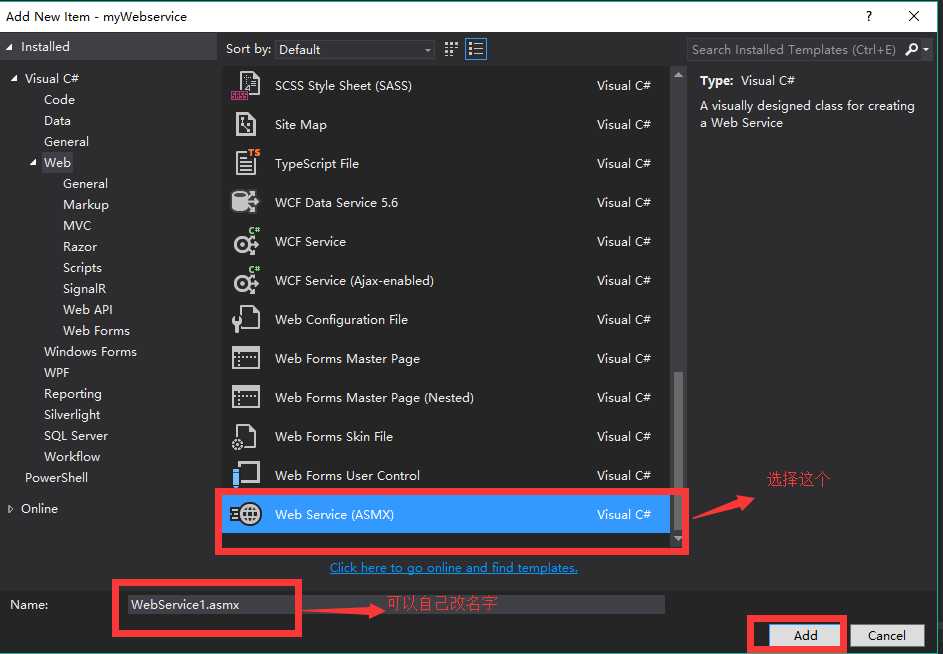Screen dimensions: 943x654
Task: Close the Add New Item dialog
Action: 914,16
